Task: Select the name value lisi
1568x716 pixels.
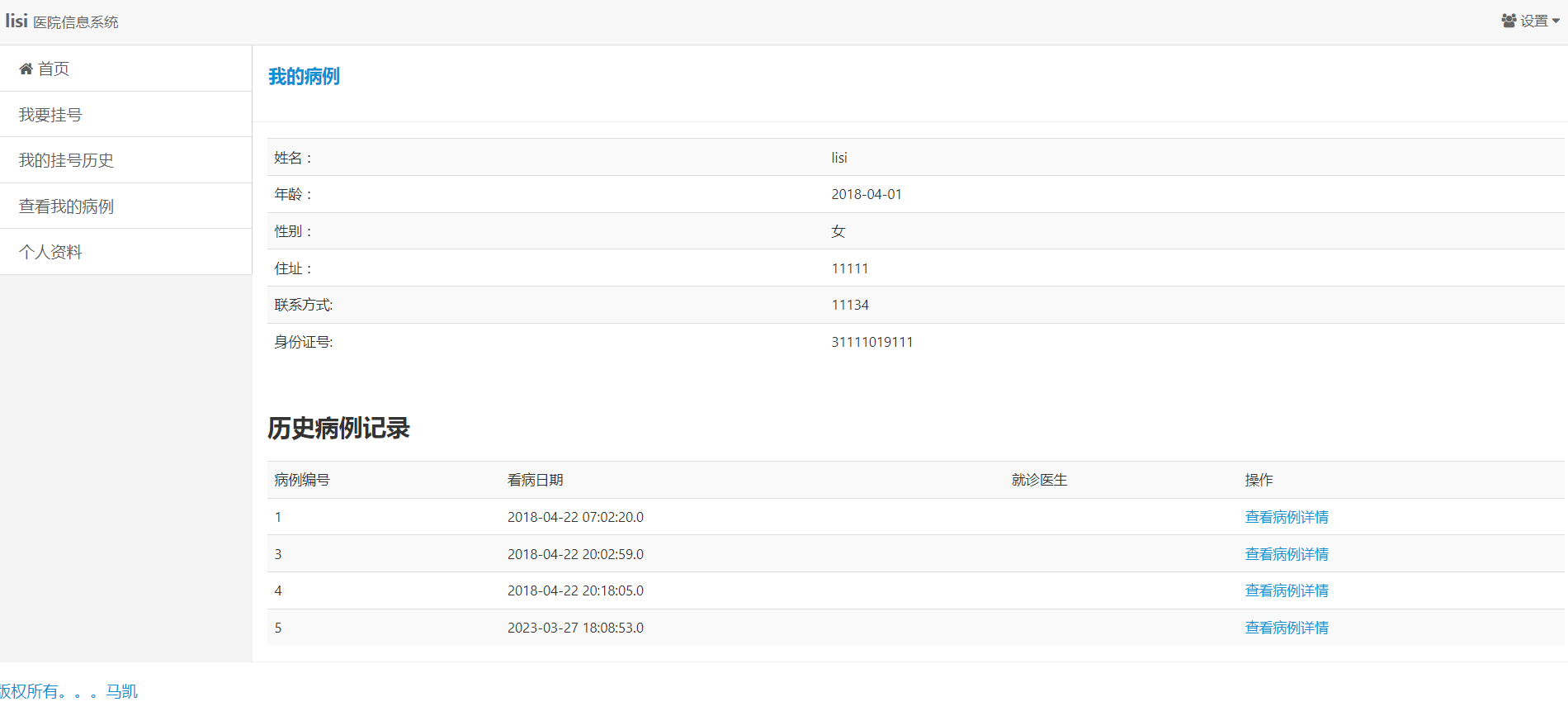Action: (x=839, y=158)
